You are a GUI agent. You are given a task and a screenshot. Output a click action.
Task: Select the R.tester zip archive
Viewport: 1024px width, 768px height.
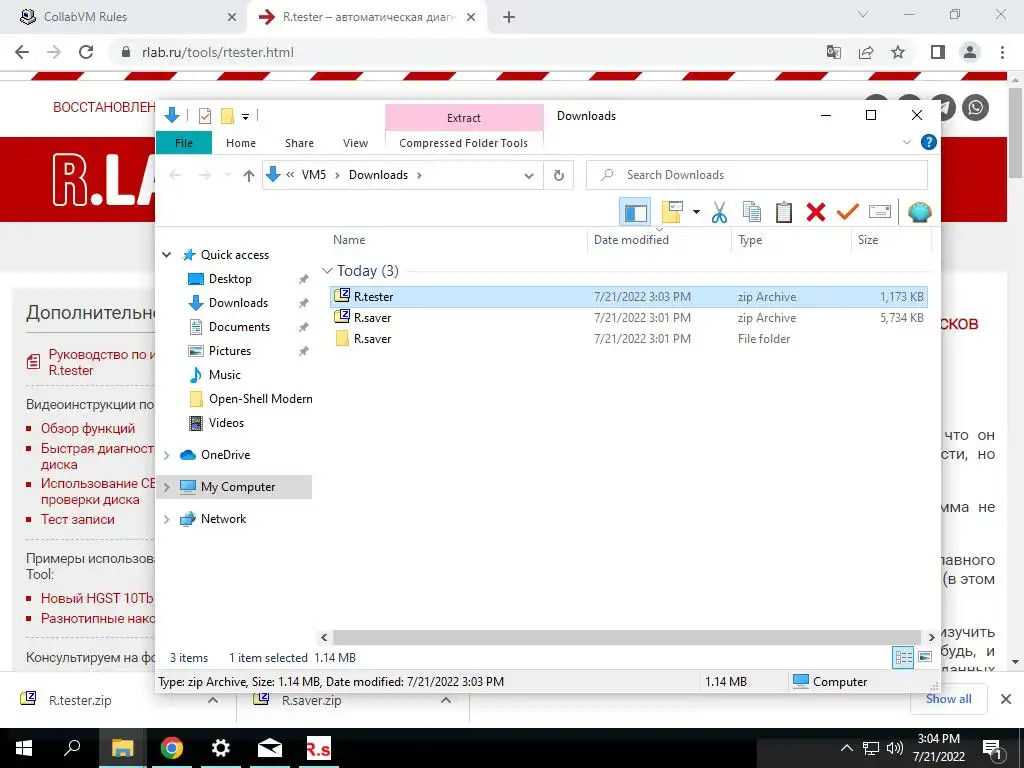(628, 296)
